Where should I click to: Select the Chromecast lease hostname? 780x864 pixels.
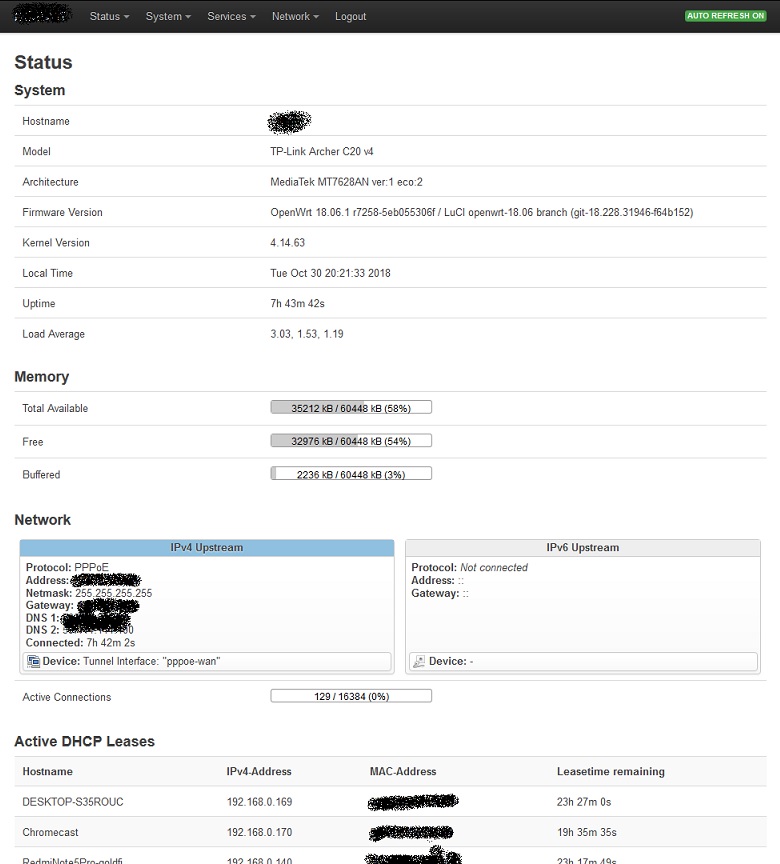point(50,832)
